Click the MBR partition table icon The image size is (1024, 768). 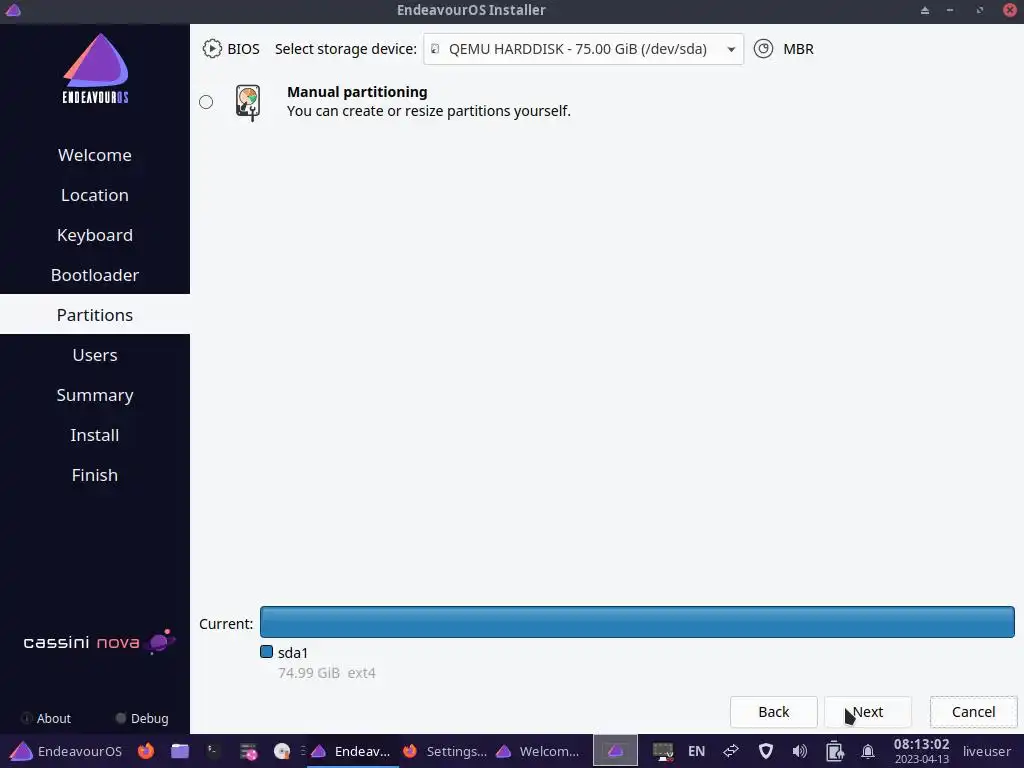pos(763,49)
